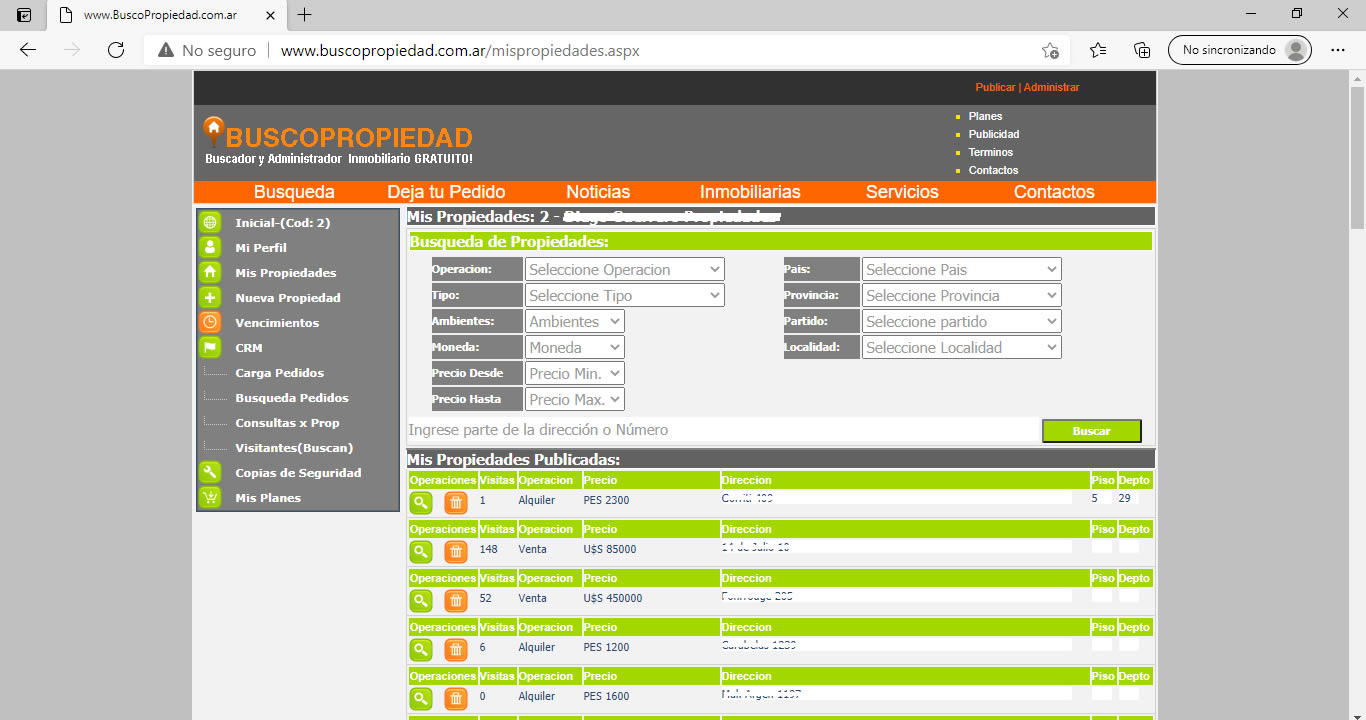
Task: Open Seleccione Provincia dropdown
Action: click(962, 296)
